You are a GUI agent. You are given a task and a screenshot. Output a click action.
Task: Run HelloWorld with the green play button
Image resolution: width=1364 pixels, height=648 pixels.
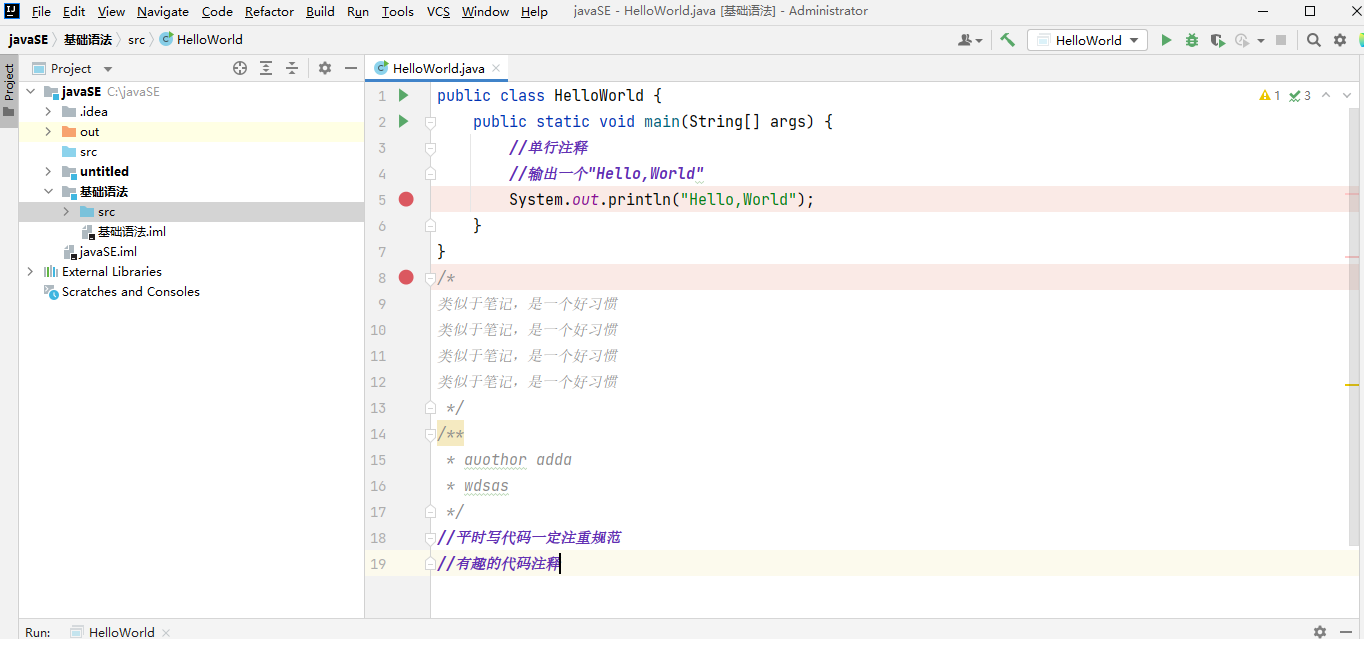(1166, 40)
